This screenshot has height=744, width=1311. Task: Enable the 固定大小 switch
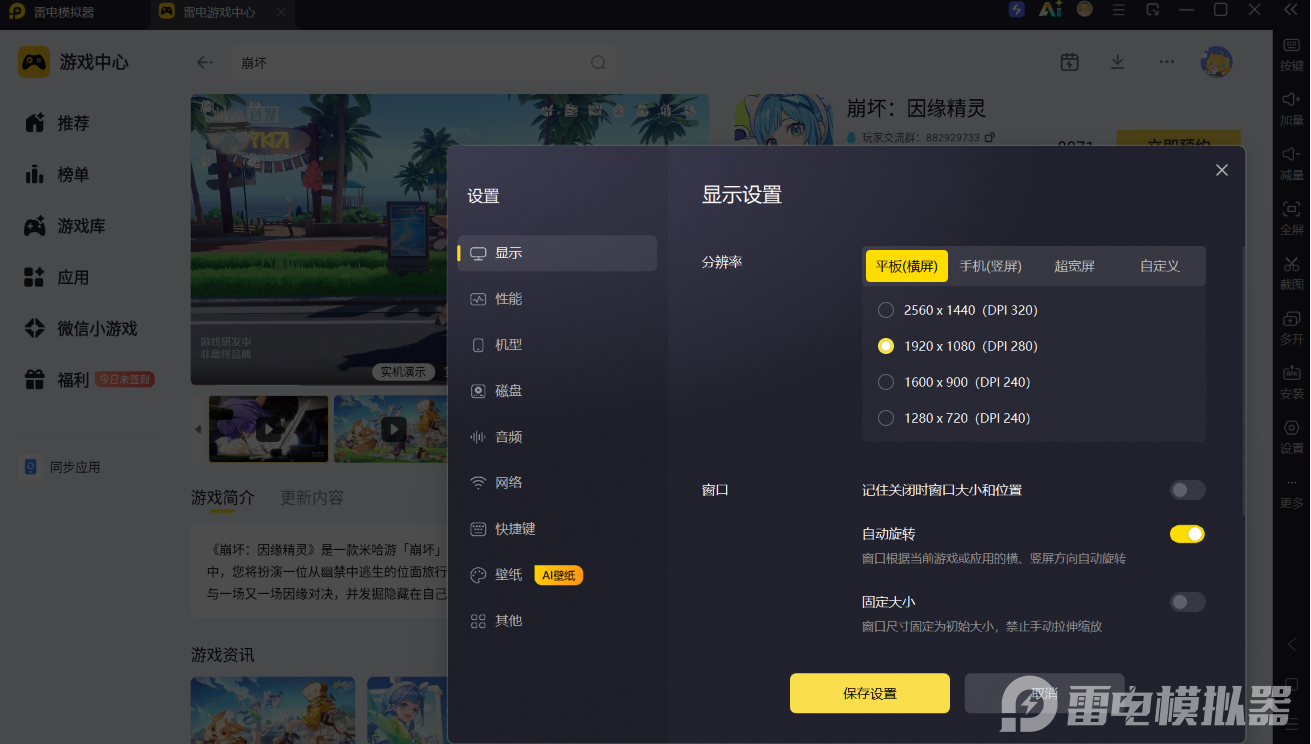coord(1188,602)
